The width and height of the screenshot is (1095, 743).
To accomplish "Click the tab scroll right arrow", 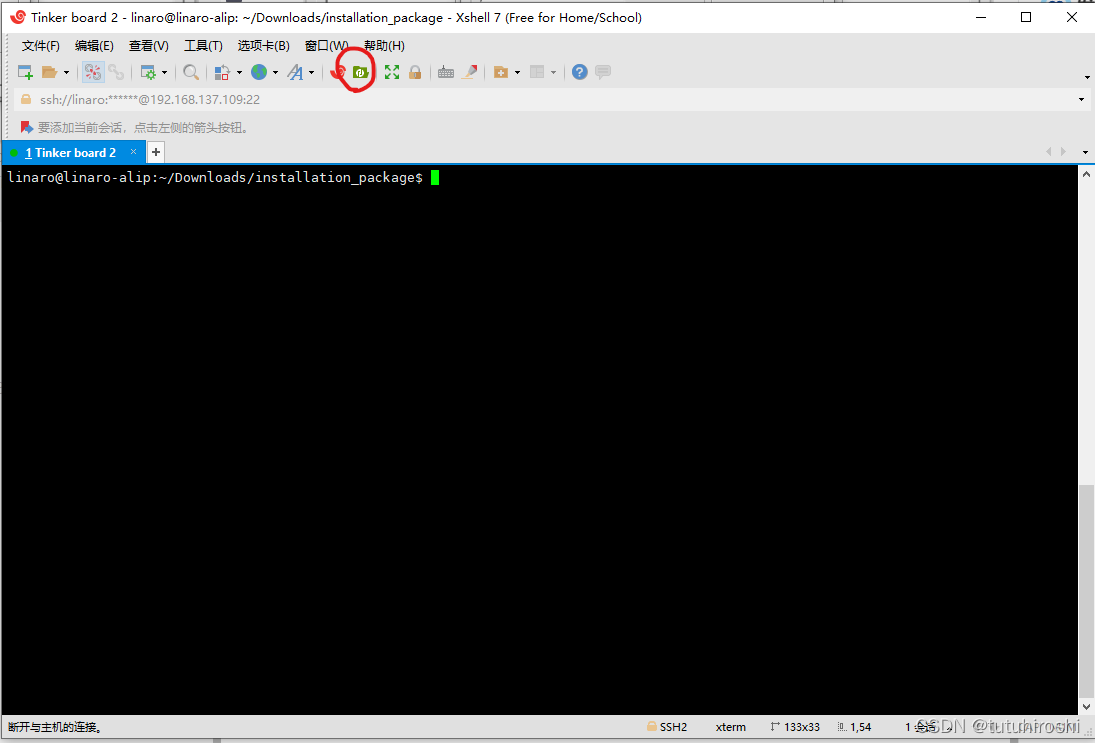I will pos(1064,152).
